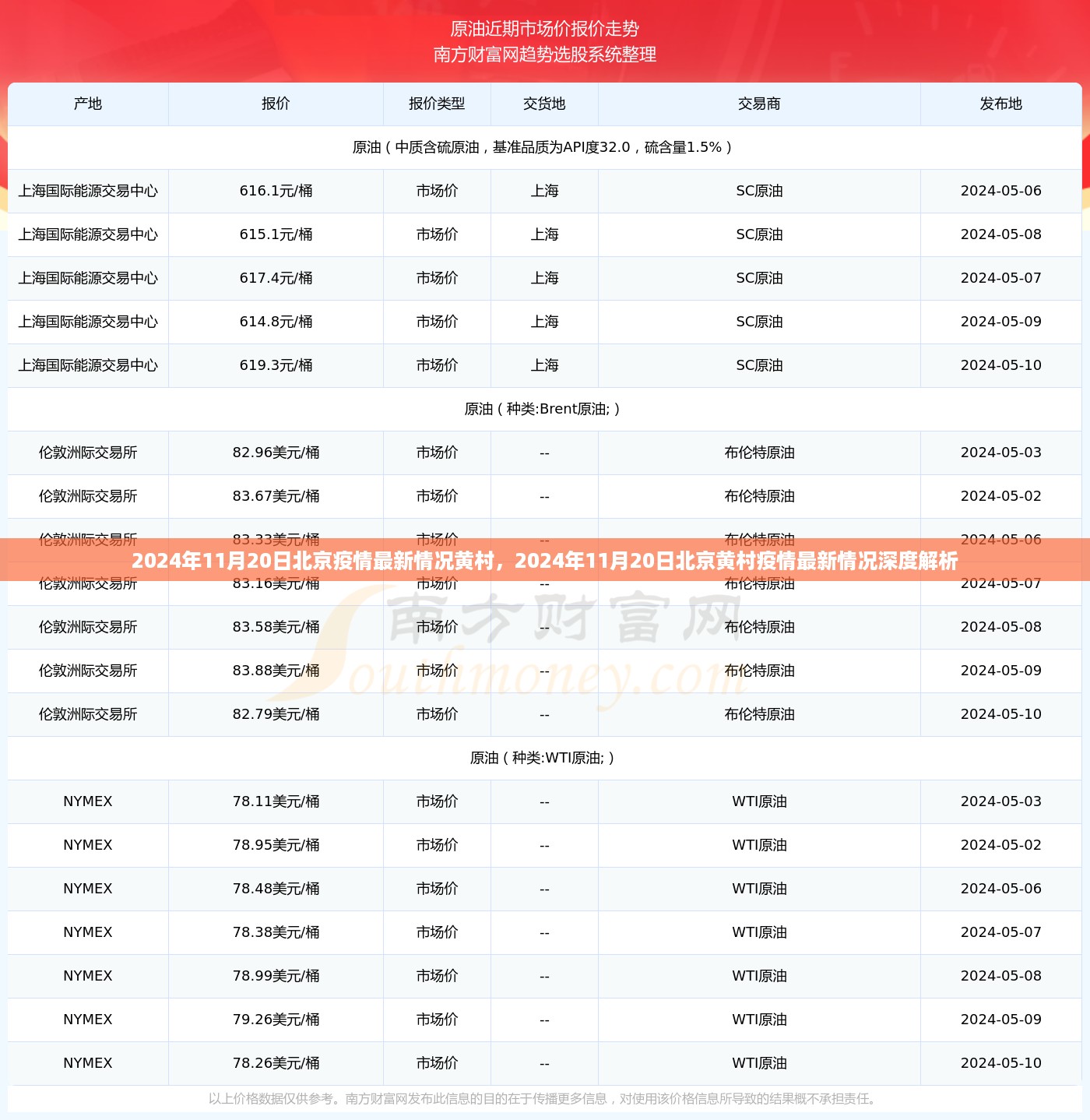1090x1120 pixels.
Task: Click the price 83.88美元/桶
Action: pos(276,671)
